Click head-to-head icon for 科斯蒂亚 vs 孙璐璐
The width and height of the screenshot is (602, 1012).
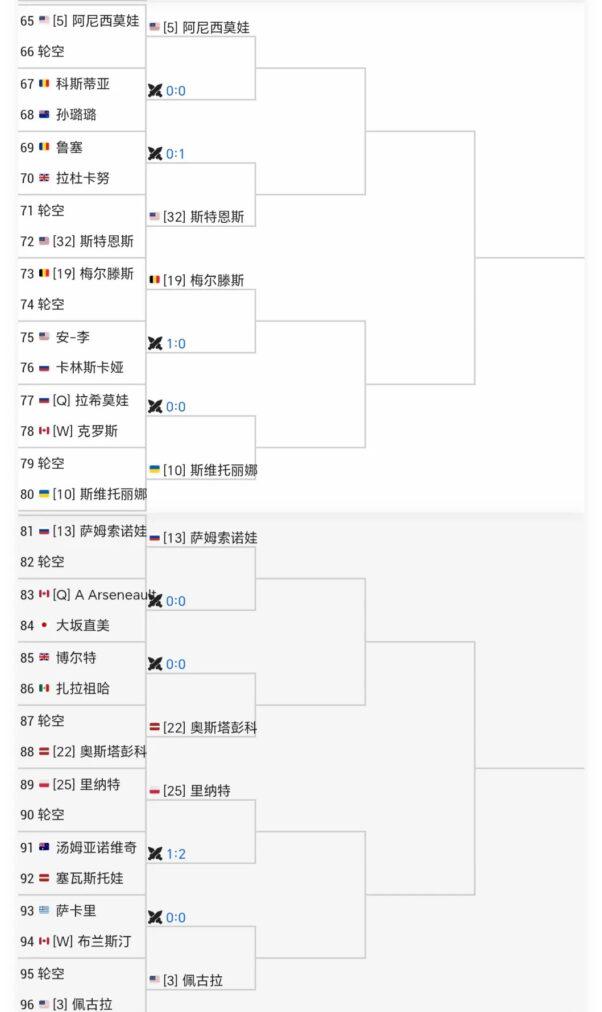pos(155,90)
